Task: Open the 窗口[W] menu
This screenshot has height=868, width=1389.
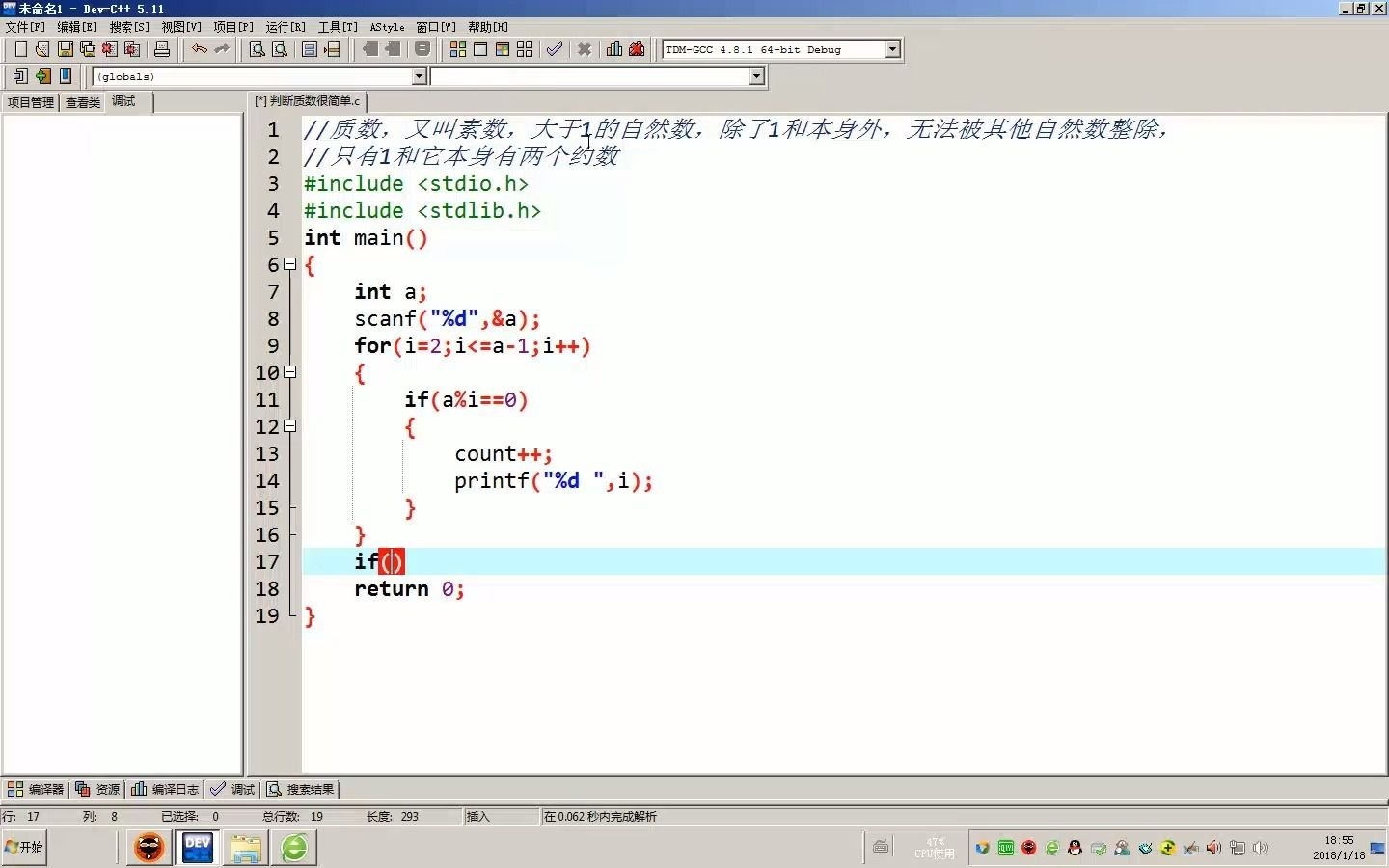Action: pos(436,27)
